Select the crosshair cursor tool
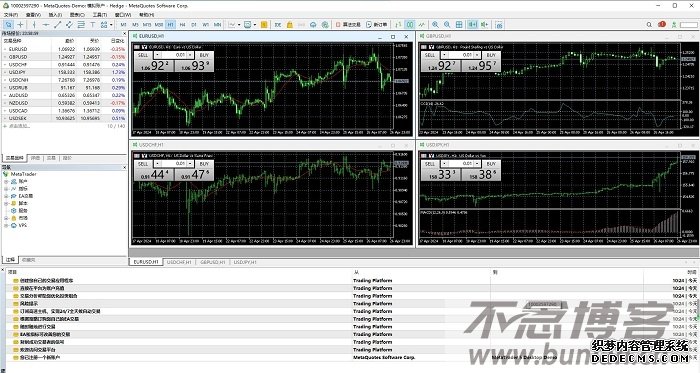The width and height of the screenshot is (700, 373). (x=20, y=25)
